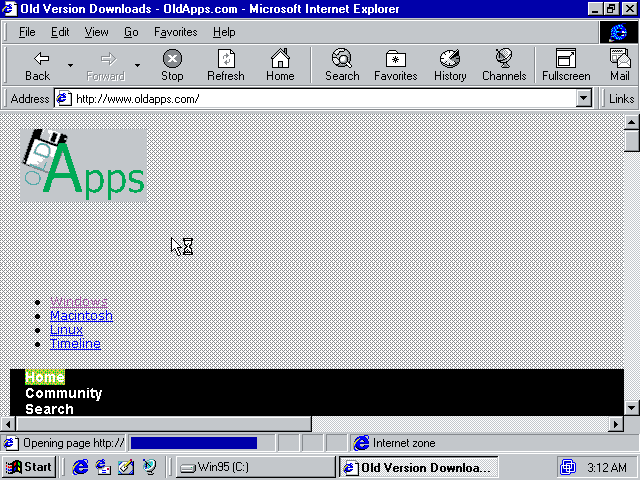Open the Help menu
This screenshot has width=640, height=480.
[224, 32]
